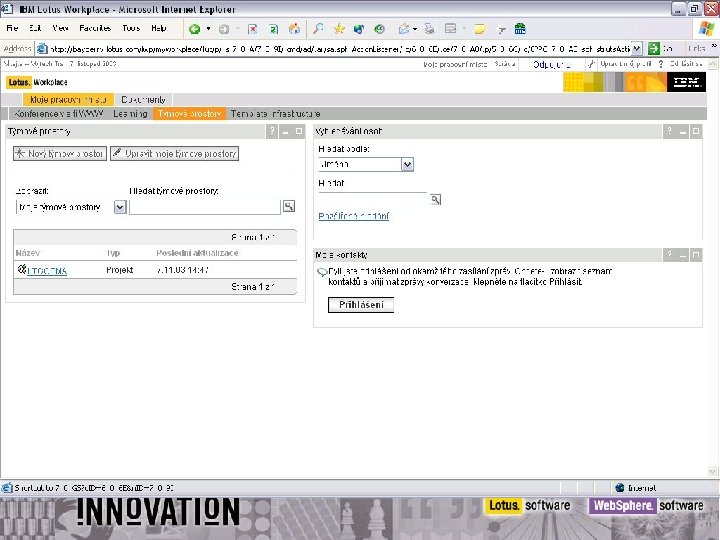The height and width of the screenshot is (540, 720).
Task: Switch to the Moje pracovní místo tab
Action: click(x=68, y=100)
